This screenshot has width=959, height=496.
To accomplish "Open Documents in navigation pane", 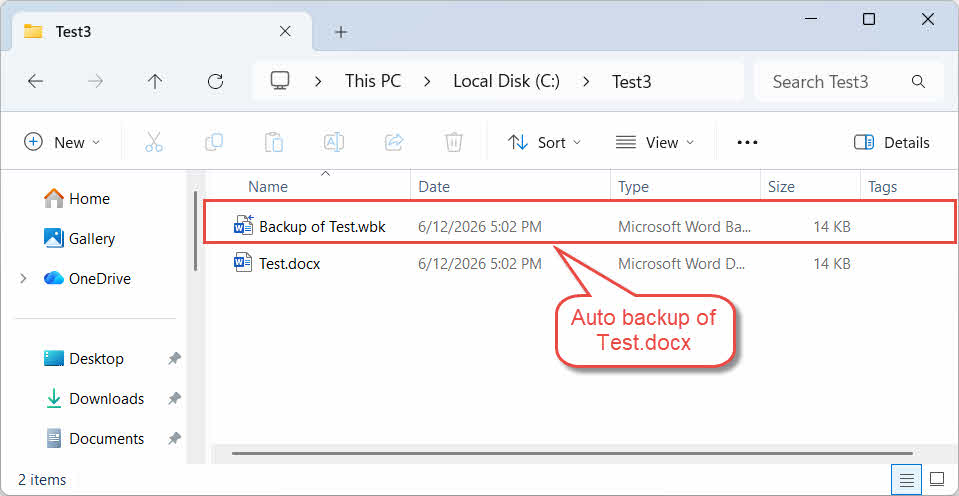I will tap(94, 439).
